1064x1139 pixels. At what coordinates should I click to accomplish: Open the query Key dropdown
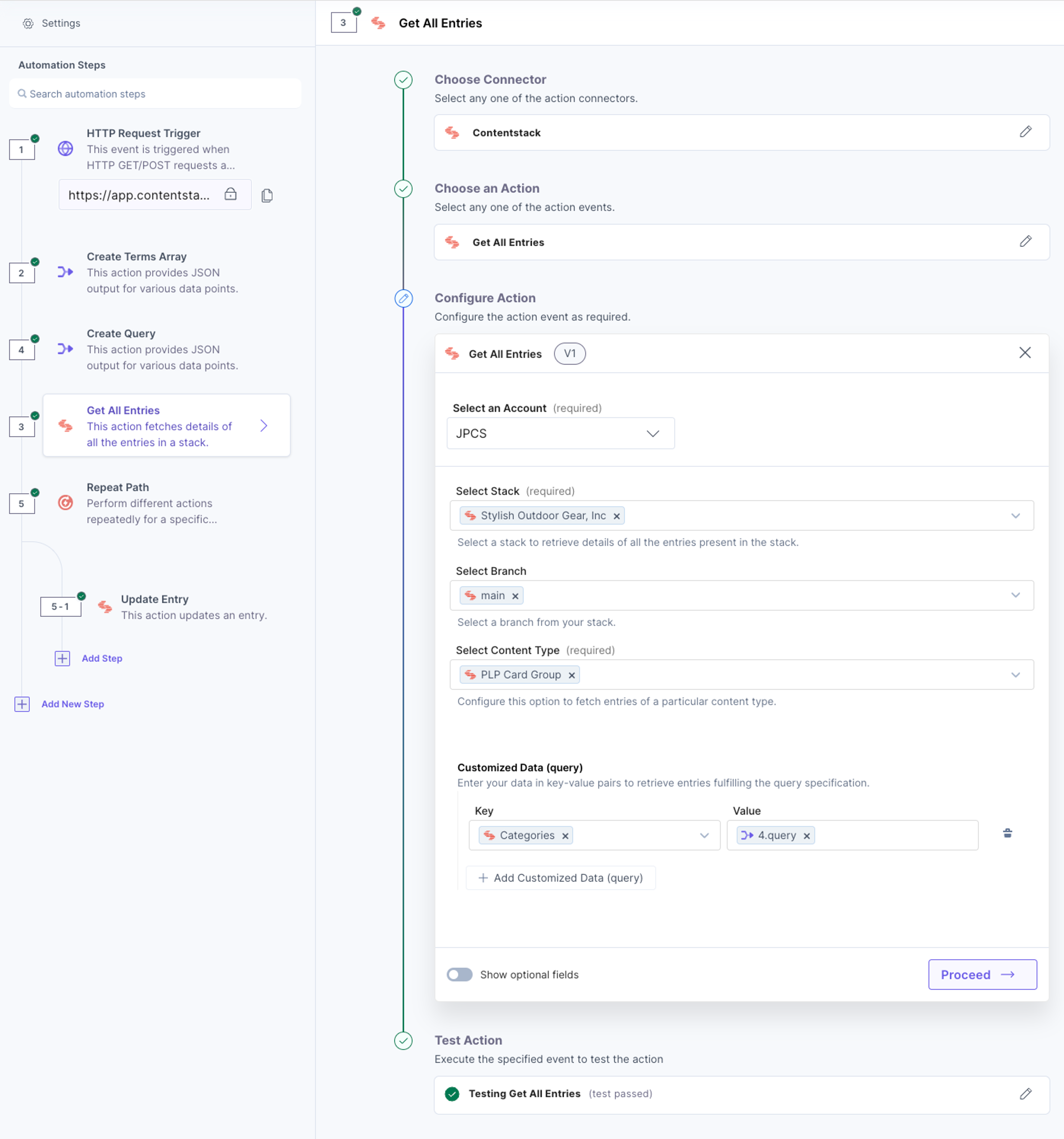point(704,835)
